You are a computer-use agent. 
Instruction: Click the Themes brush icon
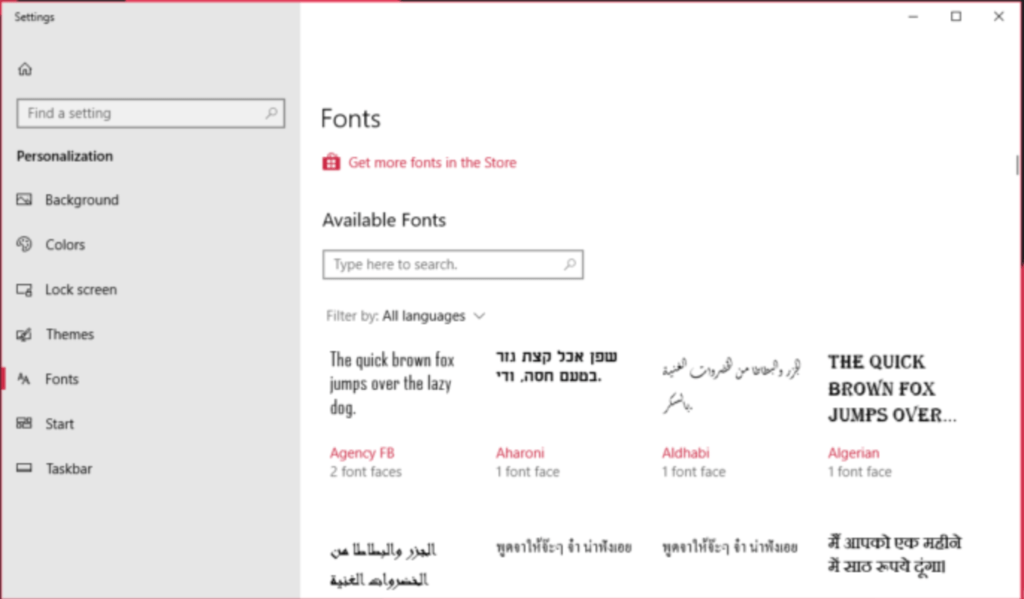tap(24, 334)
